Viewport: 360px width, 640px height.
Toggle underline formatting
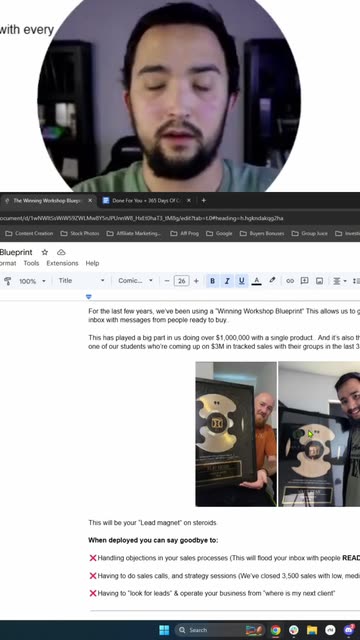(242, 281)
